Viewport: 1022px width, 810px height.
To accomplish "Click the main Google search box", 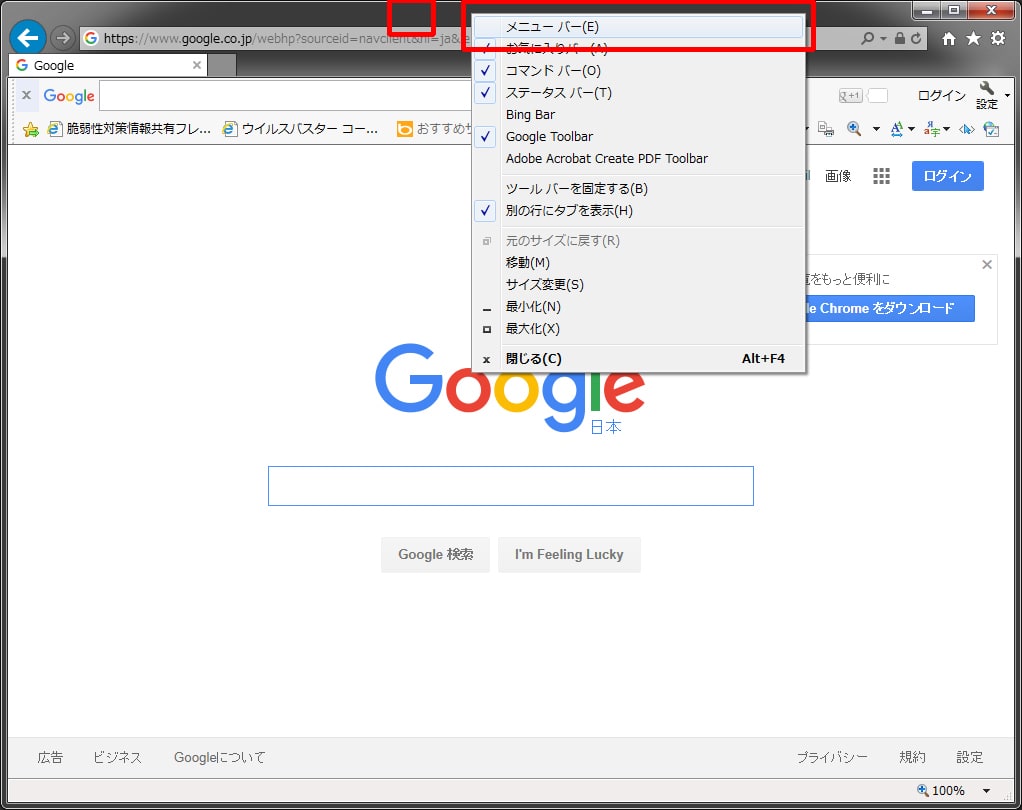I will pyautogui.click(x=511, y=486).
